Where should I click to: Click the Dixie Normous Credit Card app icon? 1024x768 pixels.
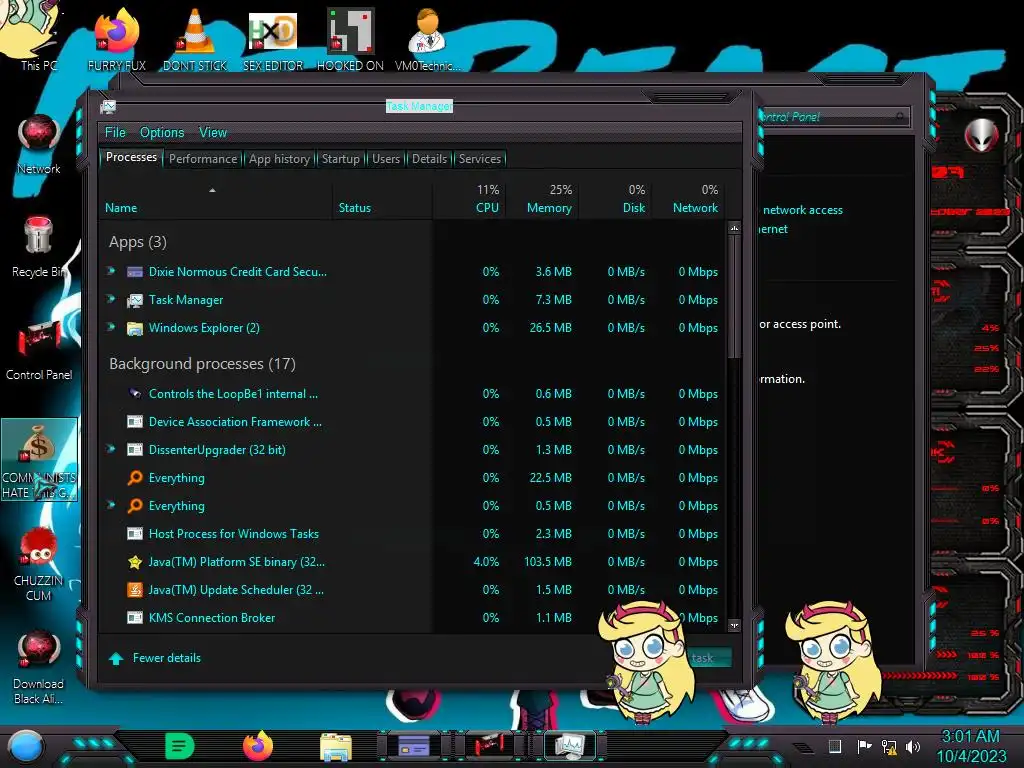pos(135,272)
